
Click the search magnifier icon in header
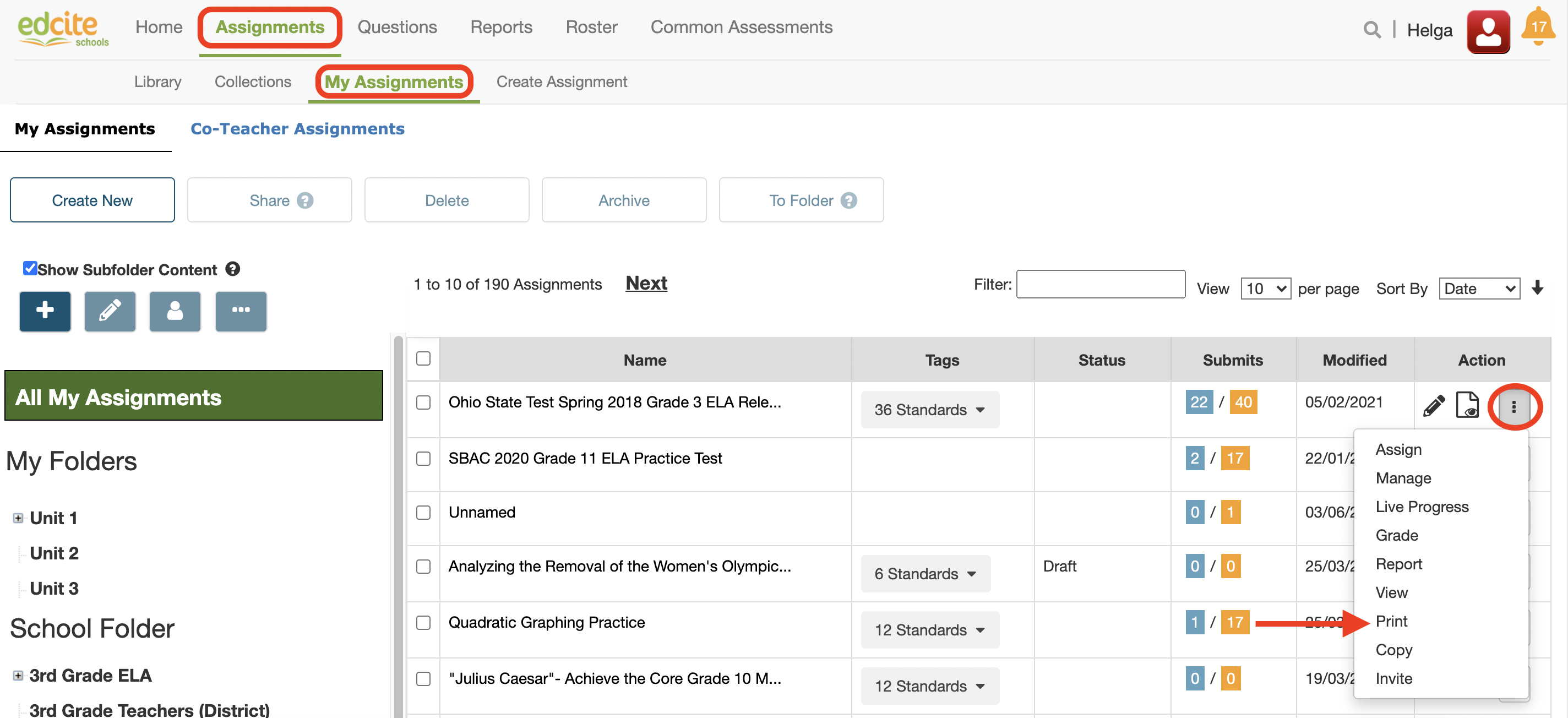point(1371,29)
